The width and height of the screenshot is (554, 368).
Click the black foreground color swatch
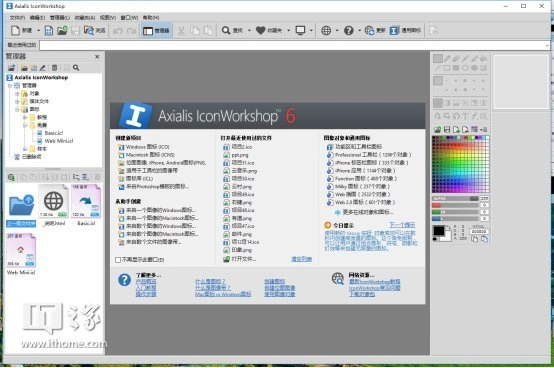[x=439, y=231]
